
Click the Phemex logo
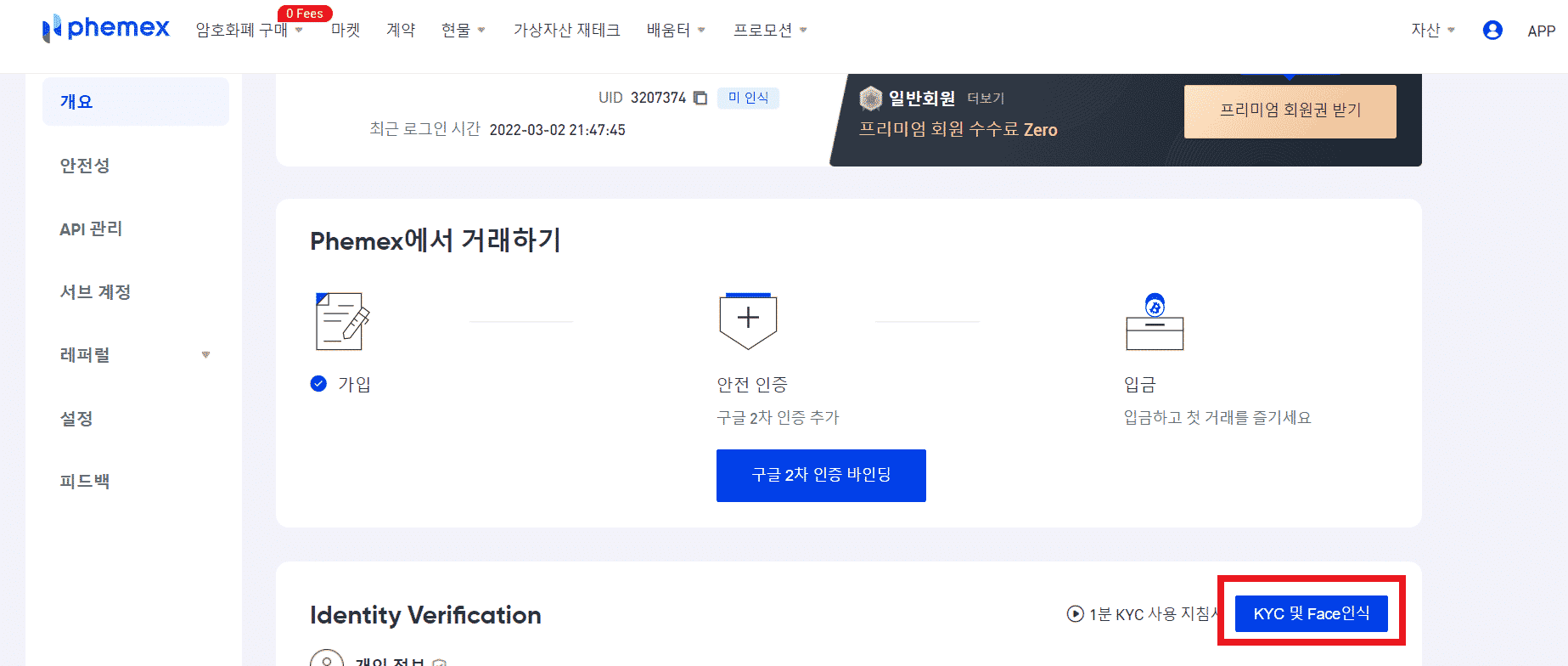click(106, 28)
